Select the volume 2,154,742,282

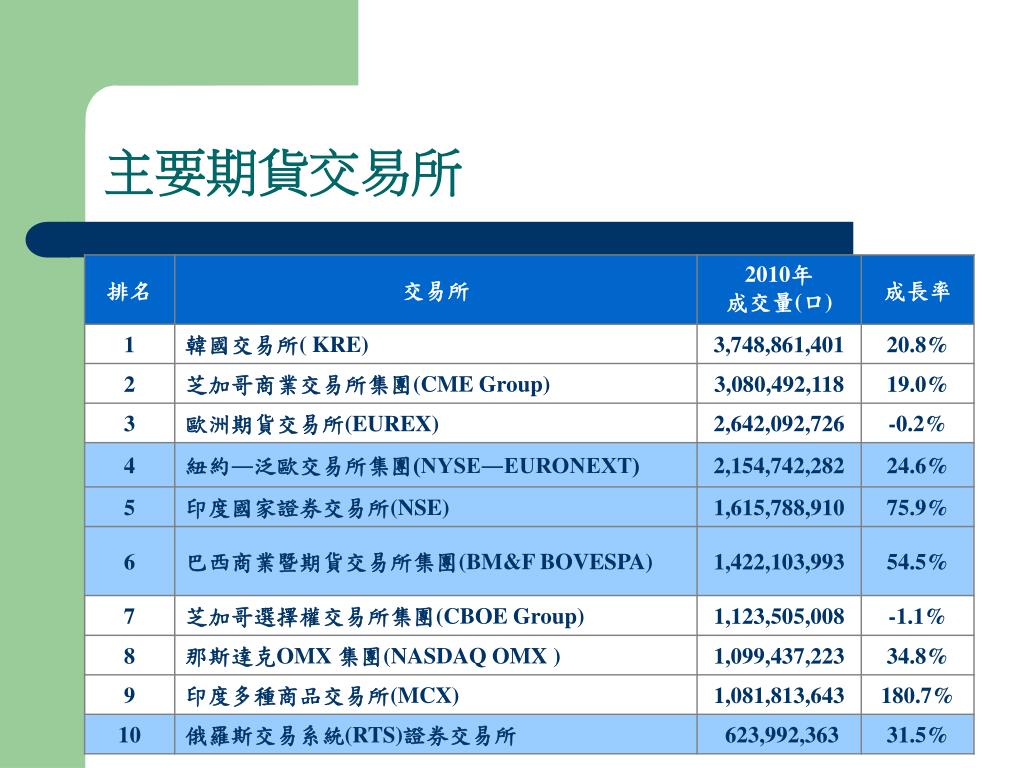pyautogui.click(x=778, y=466)
